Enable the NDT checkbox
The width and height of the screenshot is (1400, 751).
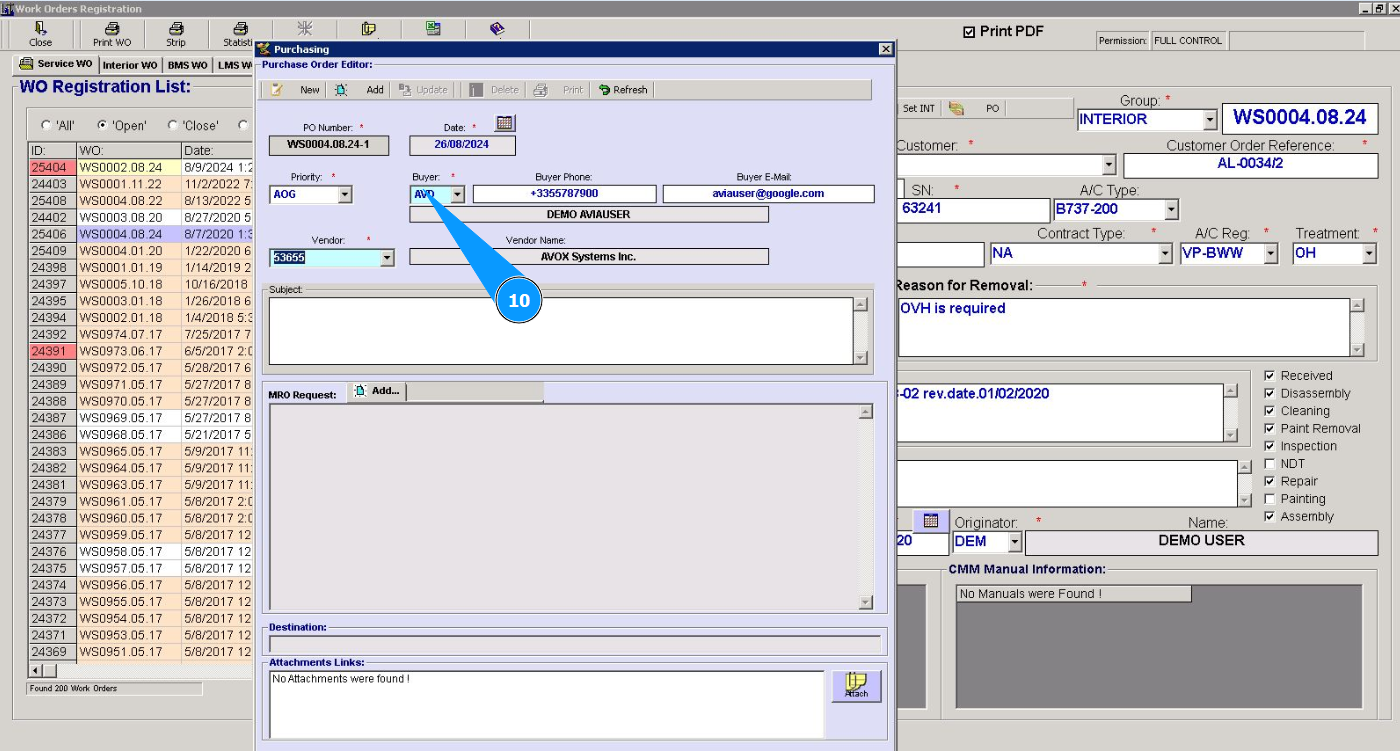point(1269,464)
